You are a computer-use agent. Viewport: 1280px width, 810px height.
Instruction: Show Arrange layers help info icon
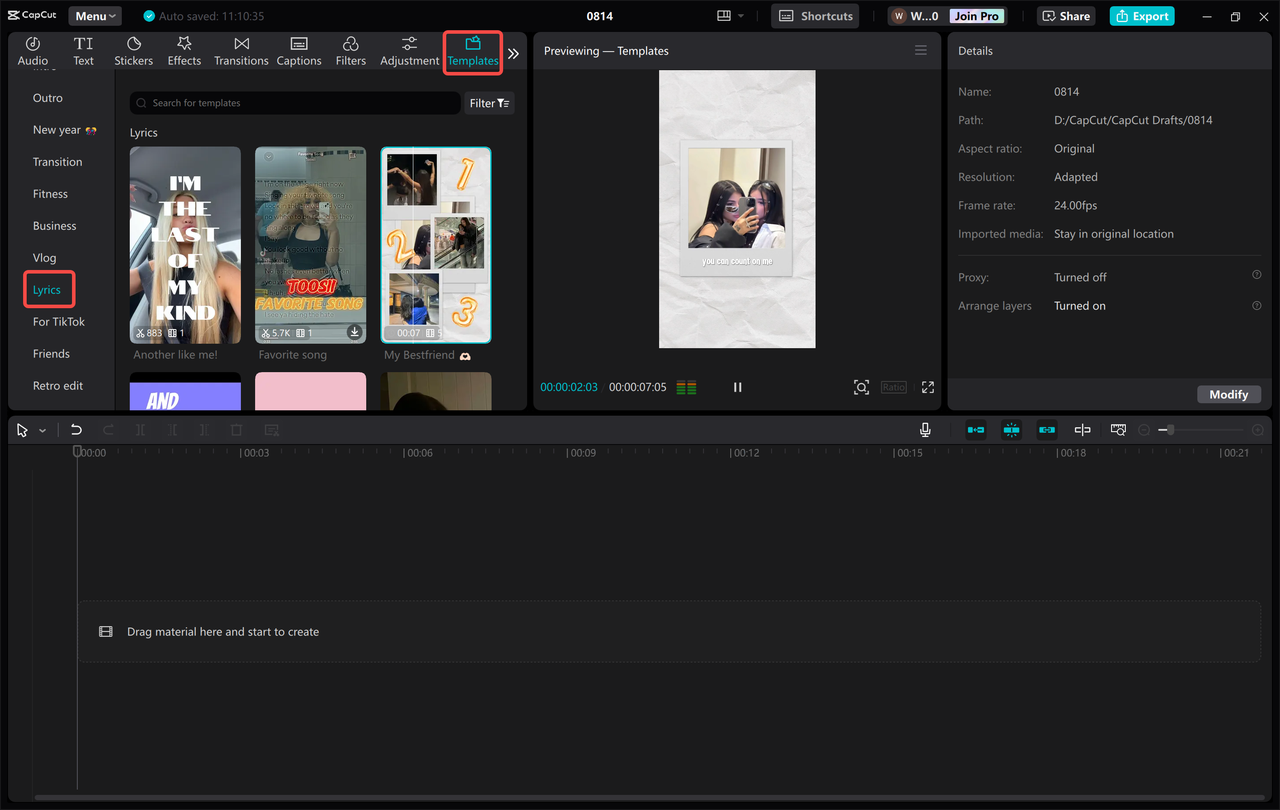1257,305
